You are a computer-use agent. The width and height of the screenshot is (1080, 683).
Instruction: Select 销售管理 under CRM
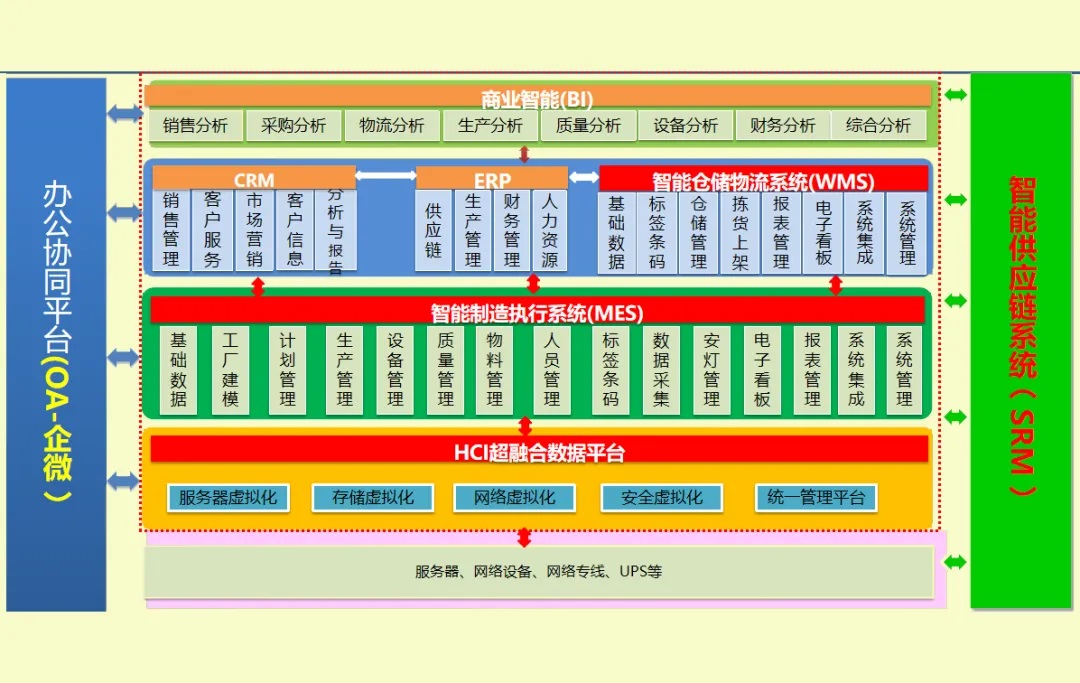pyautogui.click(x=171, y=230)
